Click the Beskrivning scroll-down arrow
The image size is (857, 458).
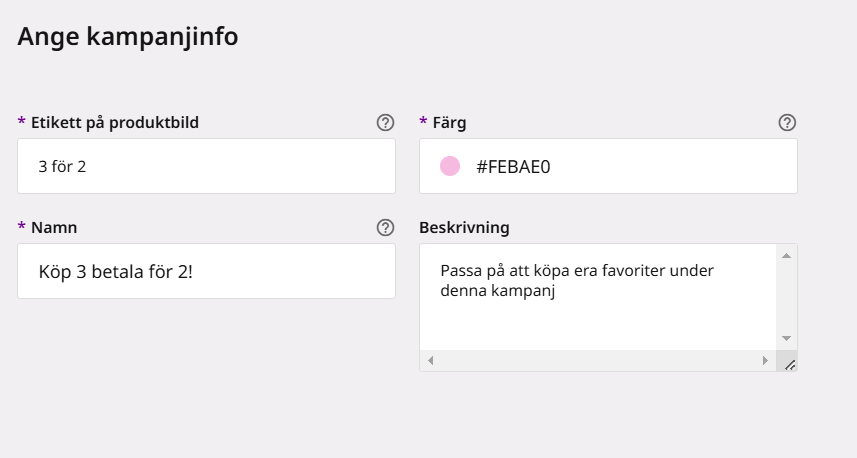(x=786, y=338)
